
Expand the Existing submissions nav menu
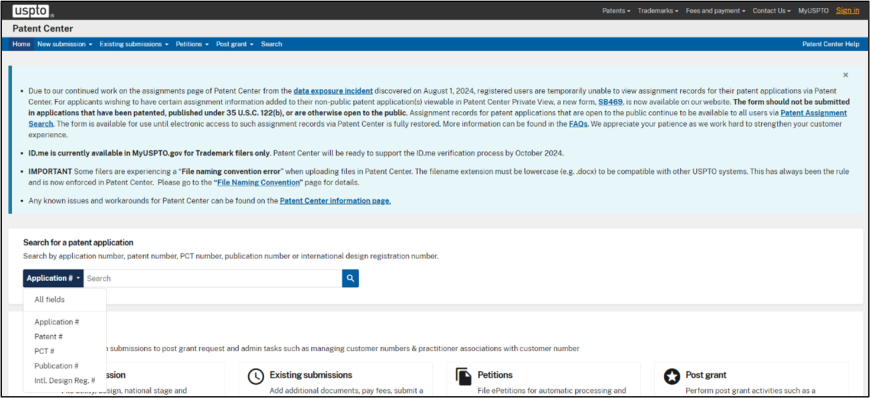(134, 44)
